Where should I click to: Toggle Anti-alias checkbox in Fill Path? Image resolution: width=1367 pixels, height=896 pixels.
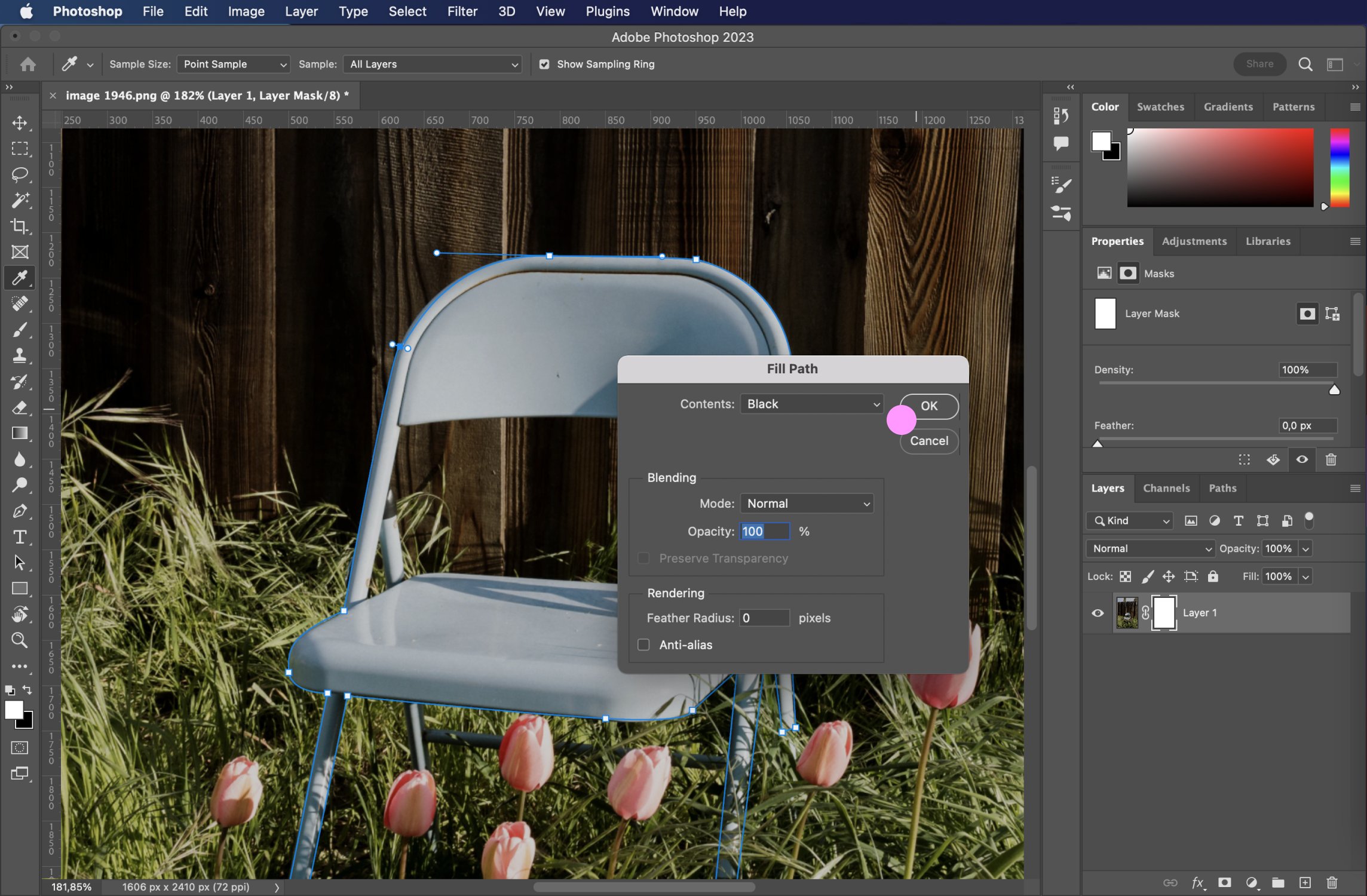point(644,644)
